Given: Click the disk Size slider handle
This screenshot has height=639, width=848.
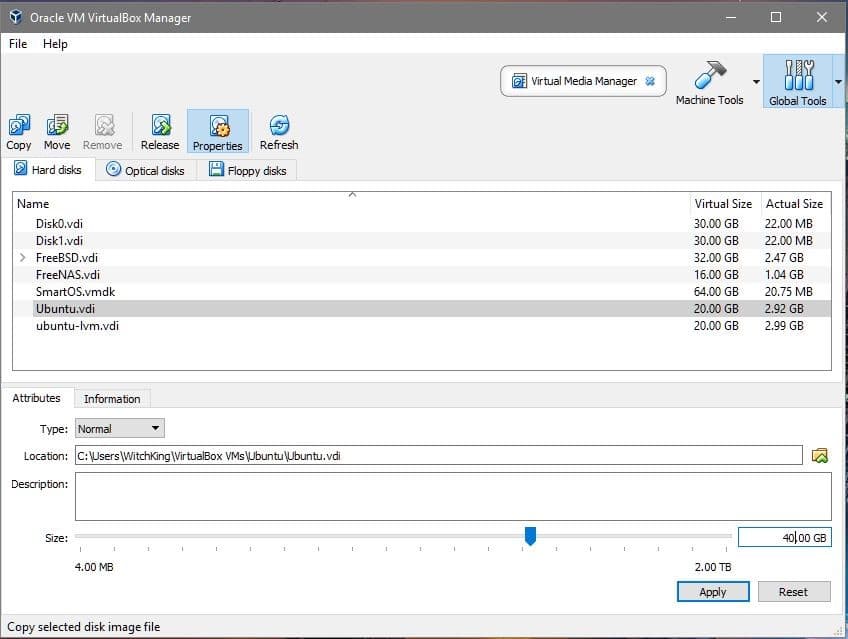Looking at the screenshot, I should (x=530, y=537).
